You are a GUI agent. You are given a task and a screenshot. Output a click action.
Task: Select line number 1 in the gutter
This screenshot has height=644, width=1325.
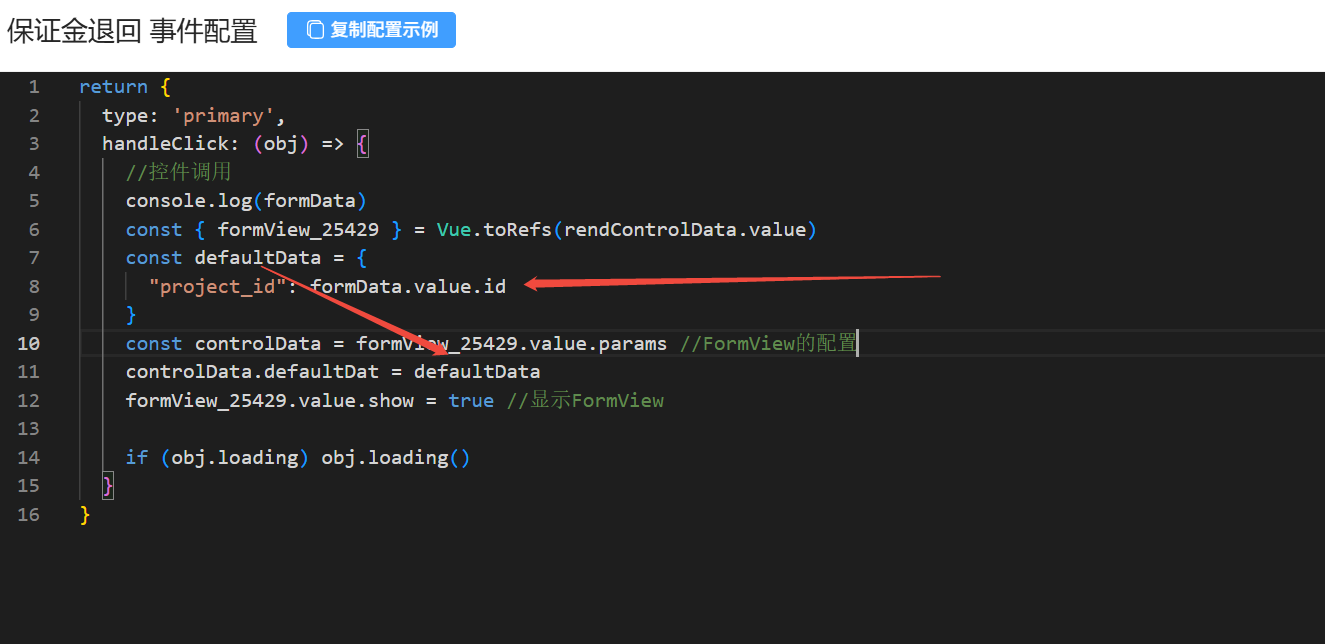pyautogui.click(x=34, y=87)
